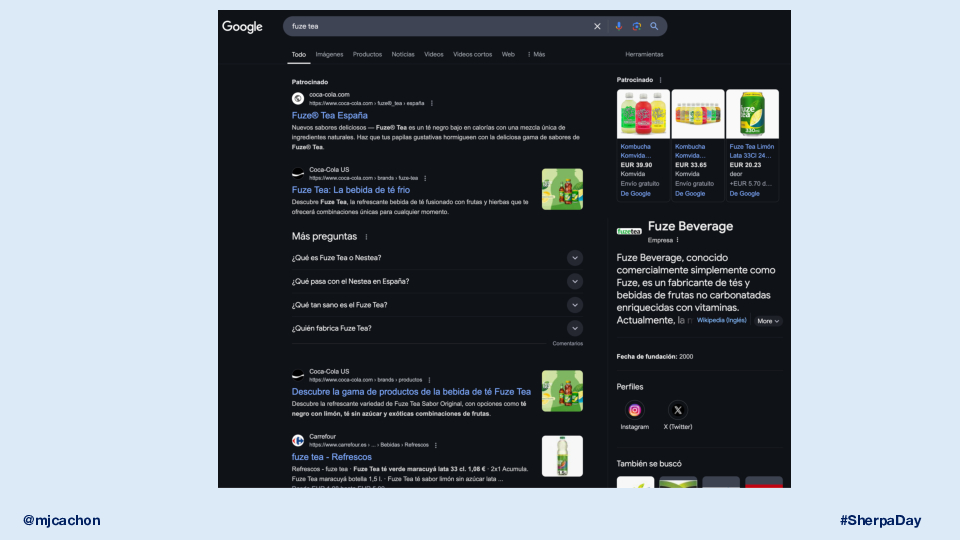Viewport: 960px width, 540px height.
Task: Click the fuzetea logo in knowledge panel
Action: (629, 231)
